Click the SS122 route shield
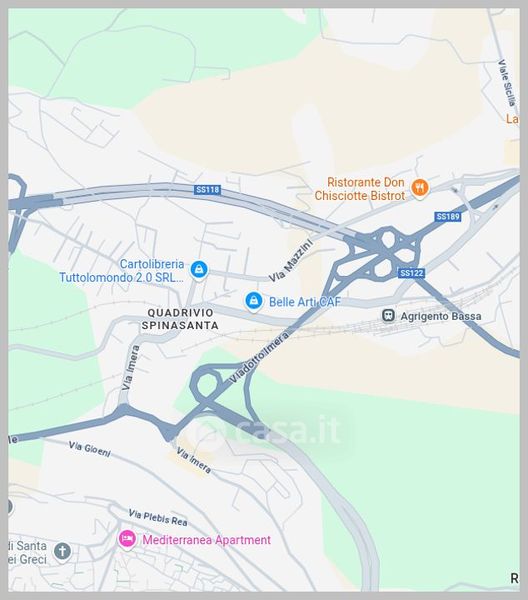Image resolution: width=528 pixels, height=600 pixels. tap(411, 273)
